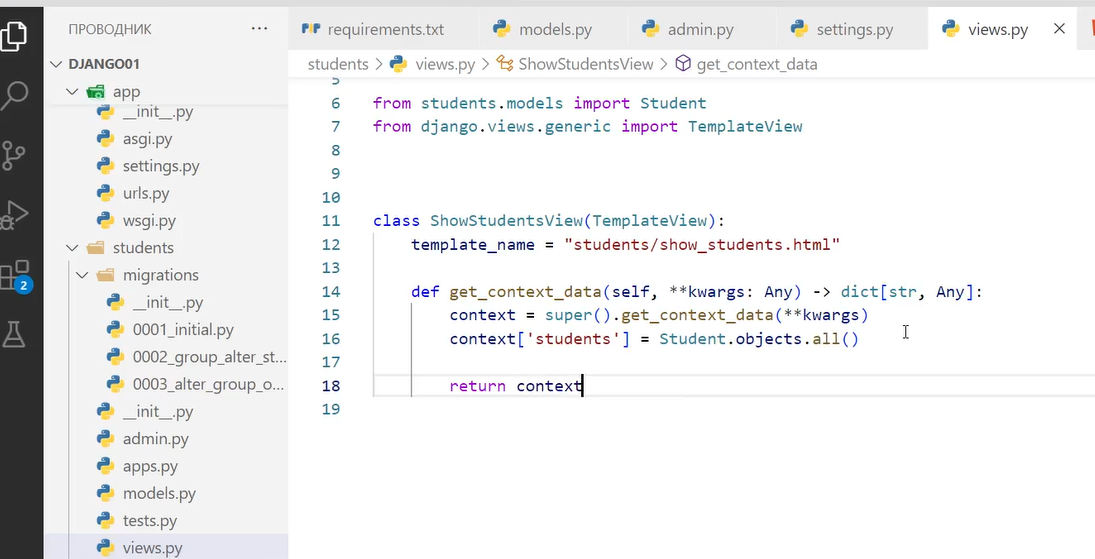This screenshot has width=1095, height=559.
Task: Collapse the DJANGO01 root folder
Action: point(56,64)
